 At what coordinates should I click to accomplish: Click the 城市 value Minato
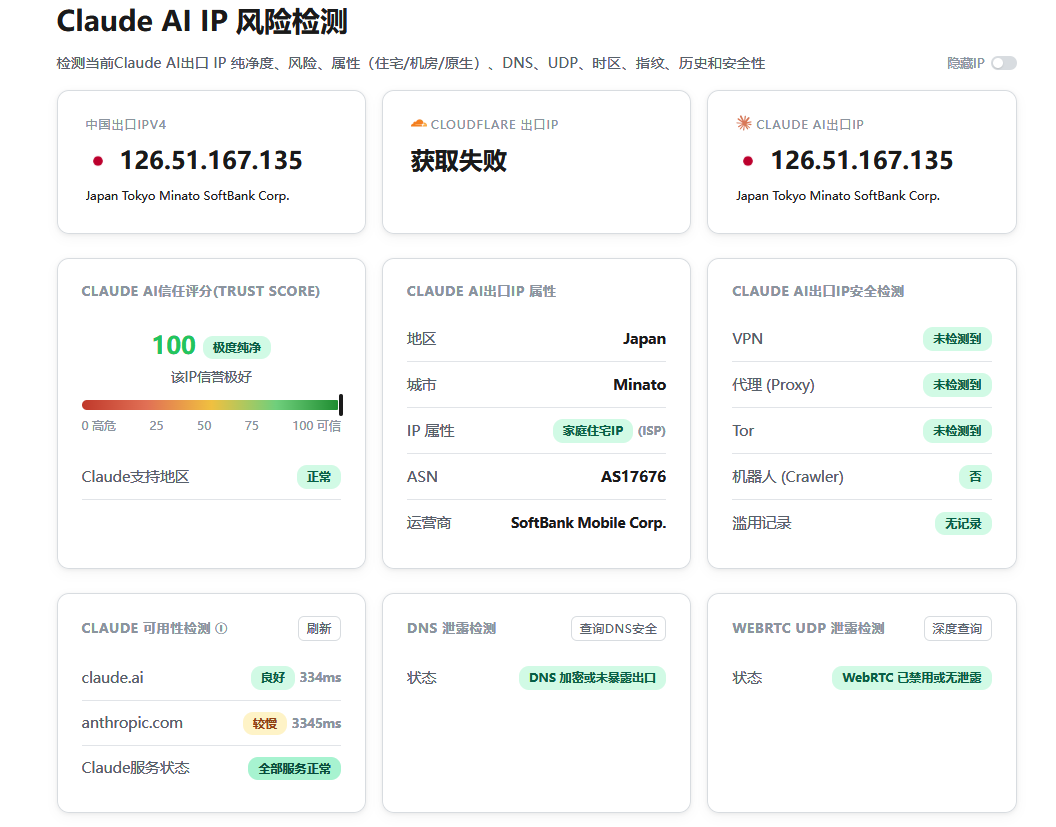click(639, 385)
